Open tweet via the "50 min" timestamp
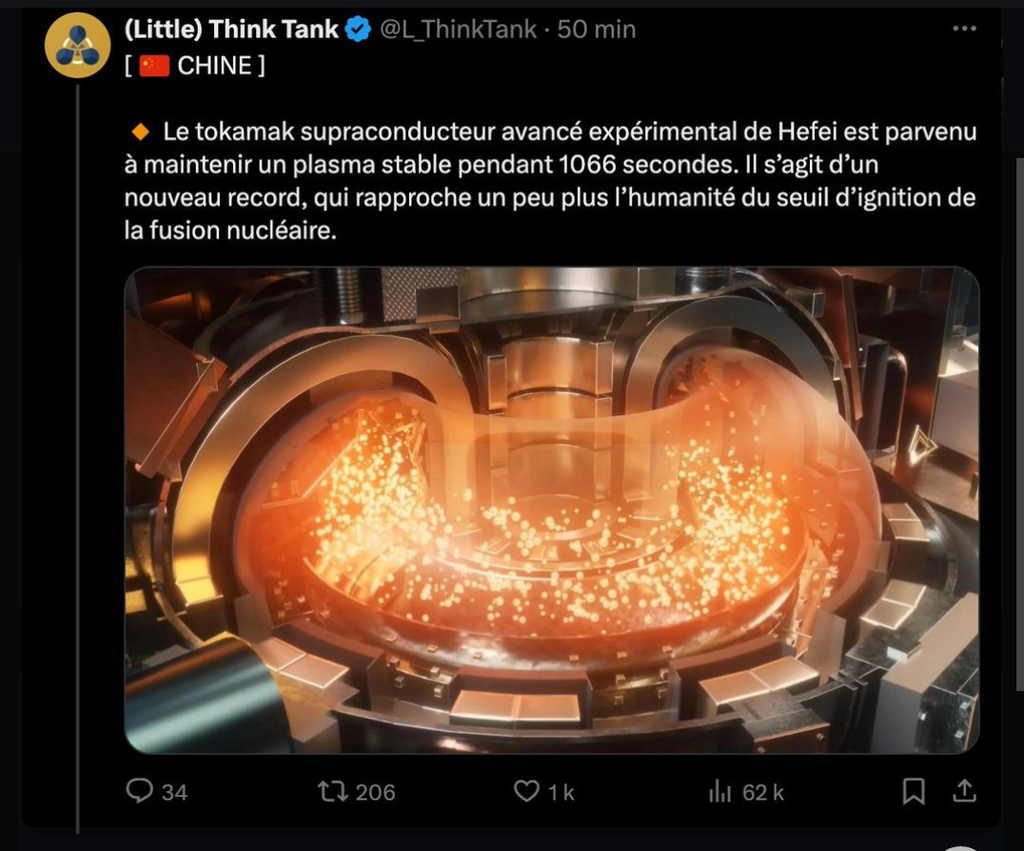Viewport: 1024px width, 851px height. [x=596, y=30]
